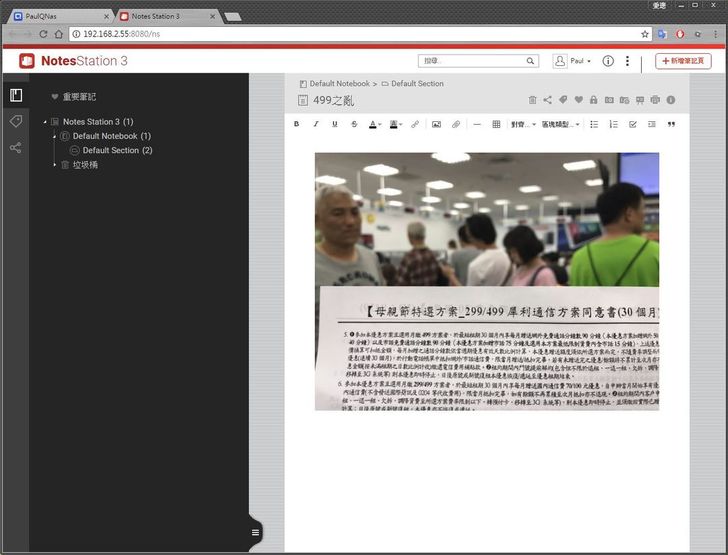Toggle italic formatting
The height and width of the screenshot is (555, 728).
tap(316, 124)
